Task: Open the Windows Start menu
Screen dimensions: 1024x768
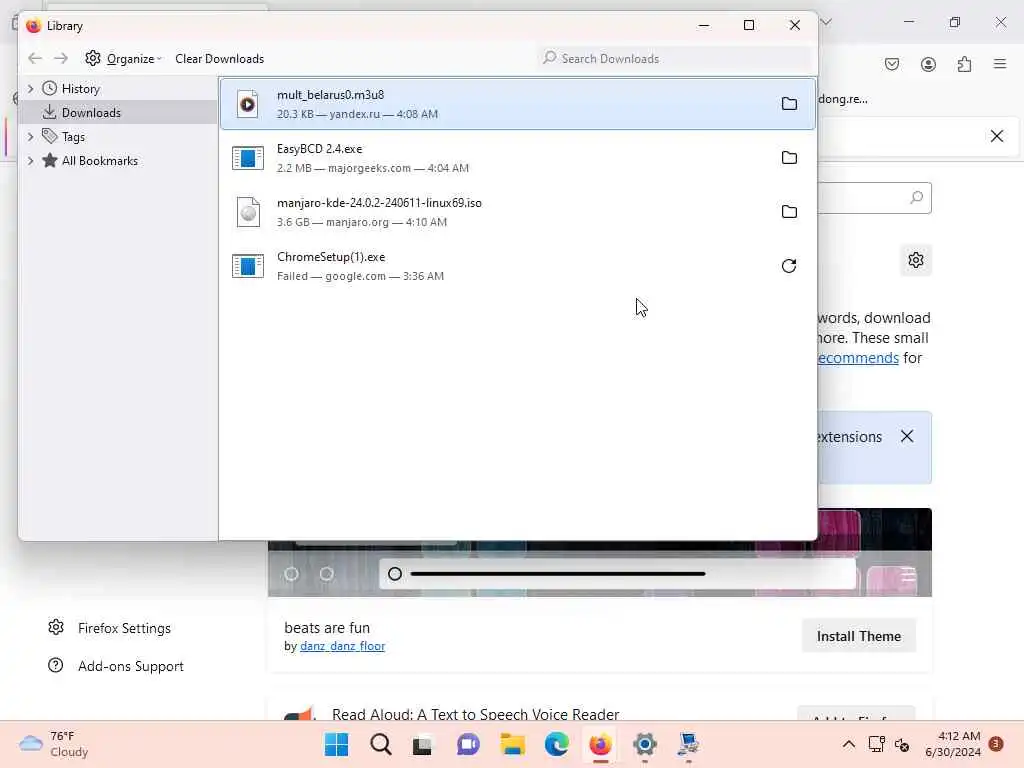Action: [336, 744]
